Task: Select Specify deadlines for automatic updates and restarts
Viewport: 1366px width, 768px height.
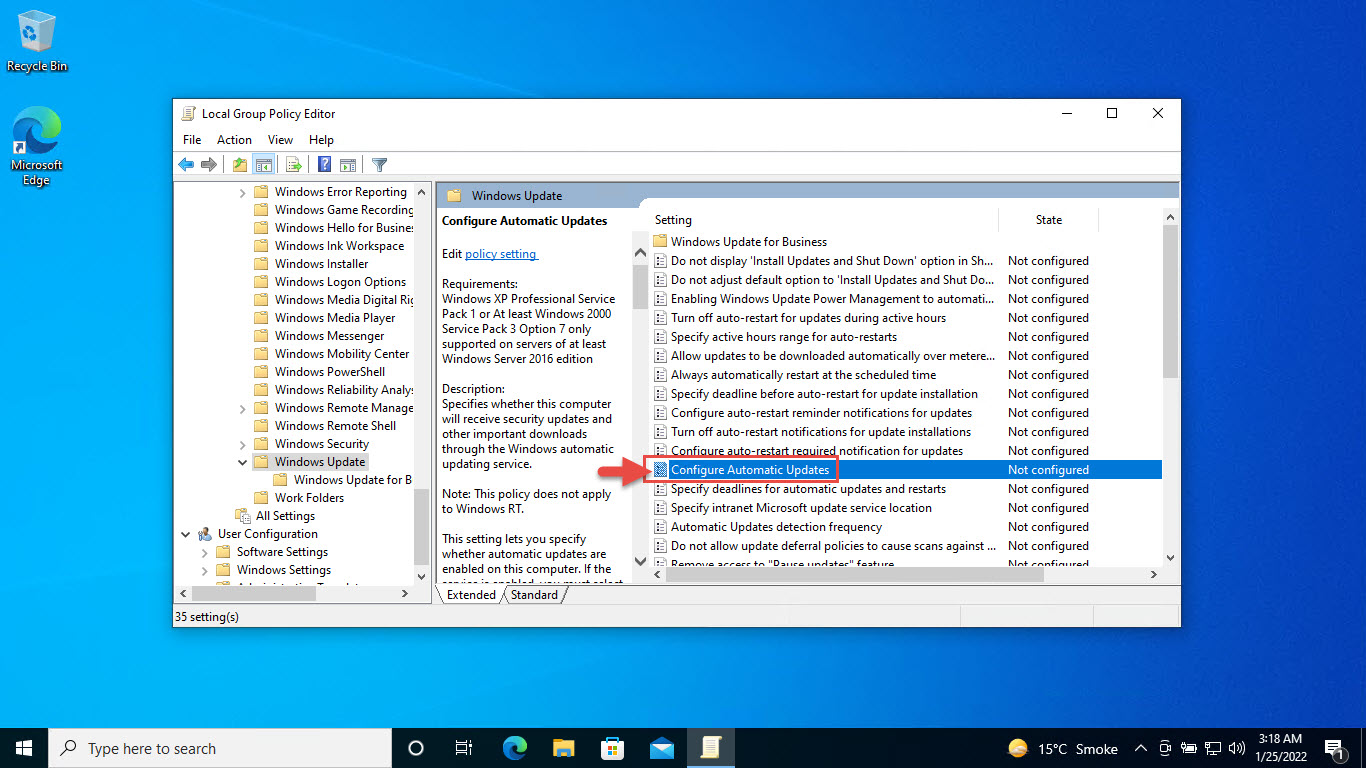Action: click(x=808, y=489)
